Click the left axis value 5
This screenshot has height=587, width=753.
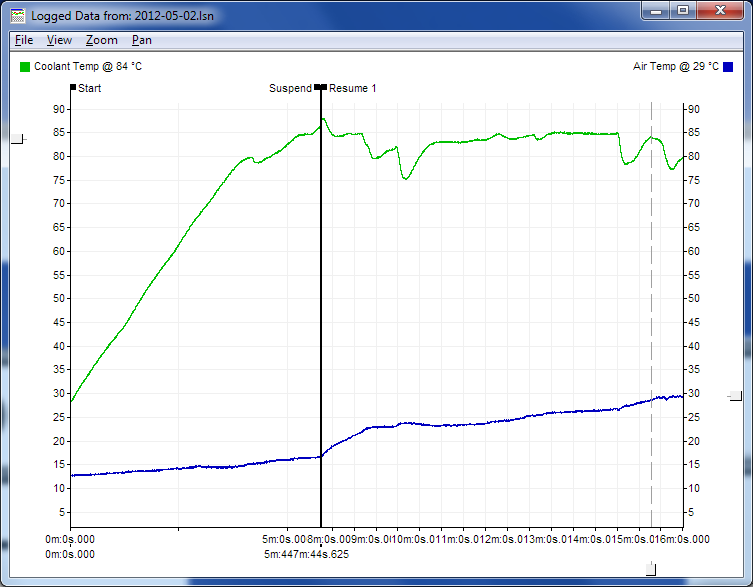pyautogui.click(x=62, y=512)
